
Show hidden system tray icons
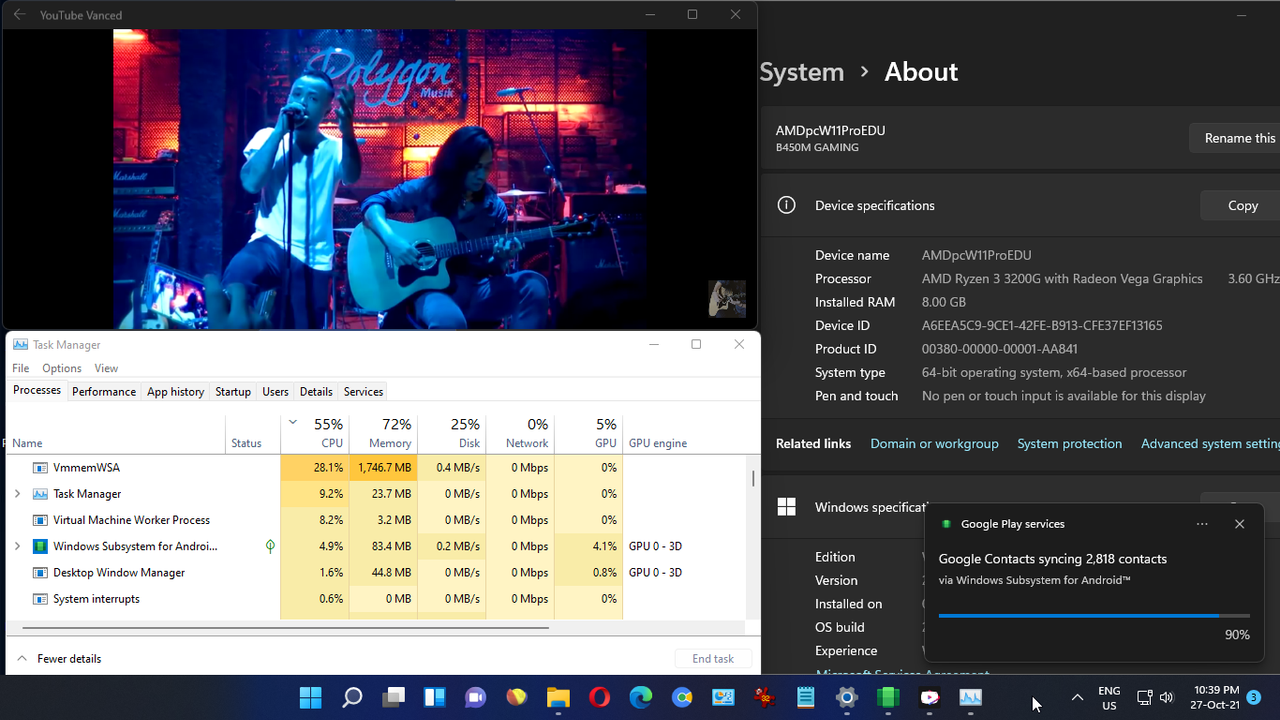1077,697
